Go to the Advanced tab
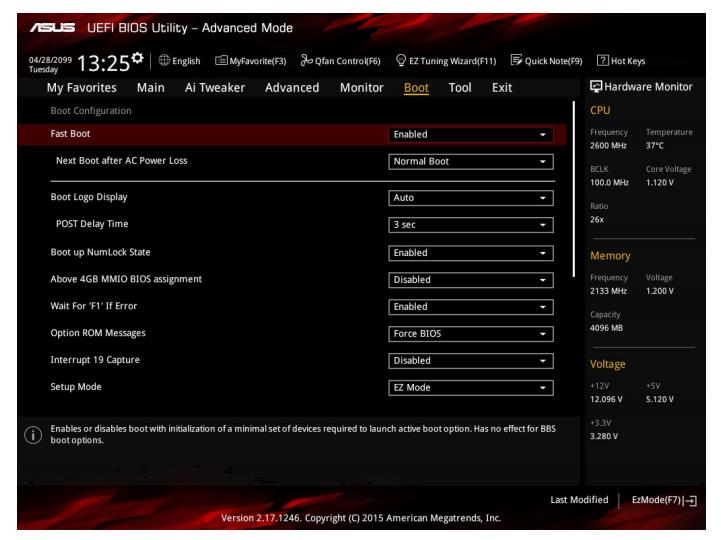The height and width of the screenshot is (540, 721). click(292, 87)
